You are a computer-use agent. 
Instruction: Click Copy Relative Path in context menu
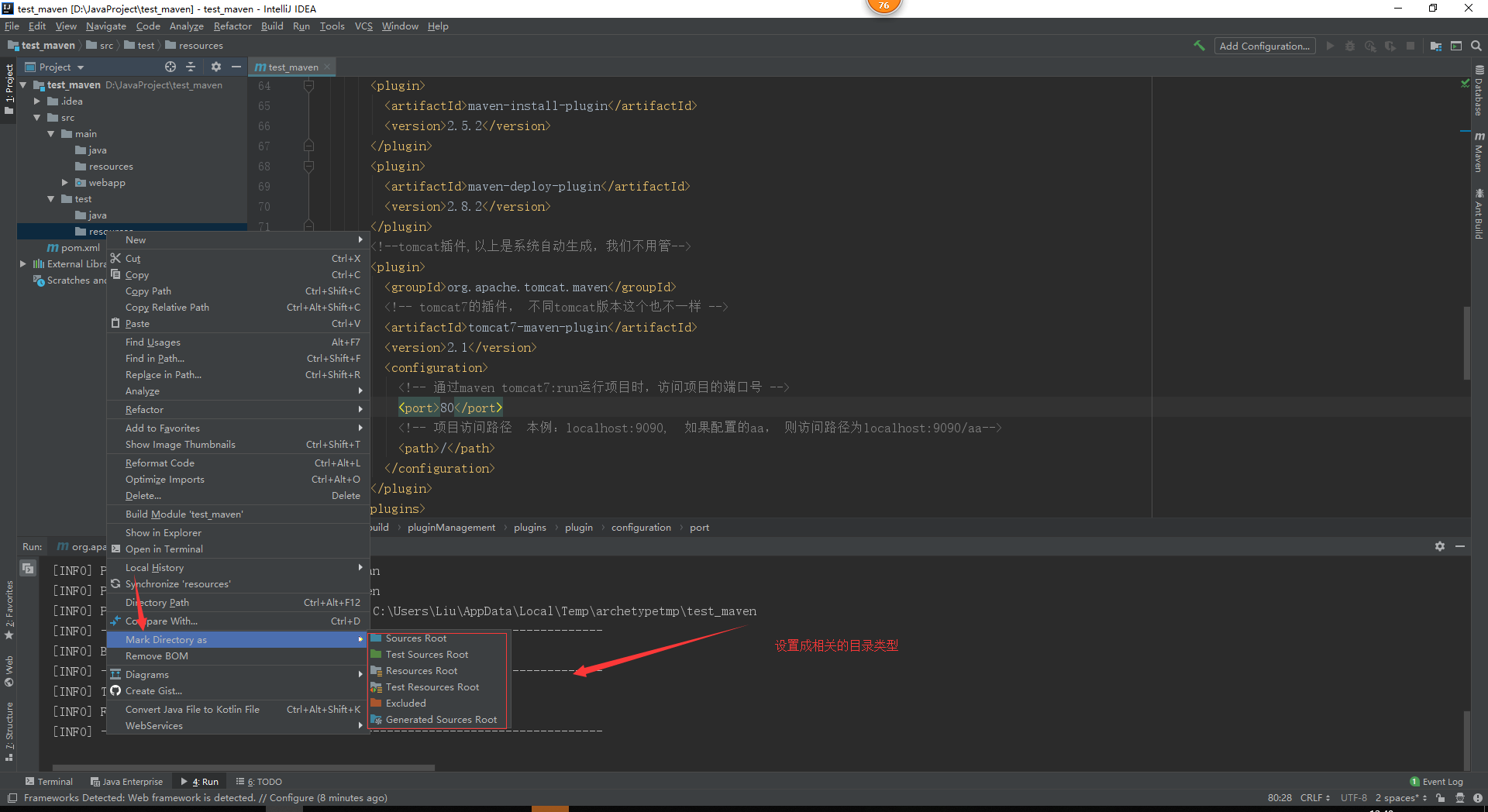(x=237, y=308)
